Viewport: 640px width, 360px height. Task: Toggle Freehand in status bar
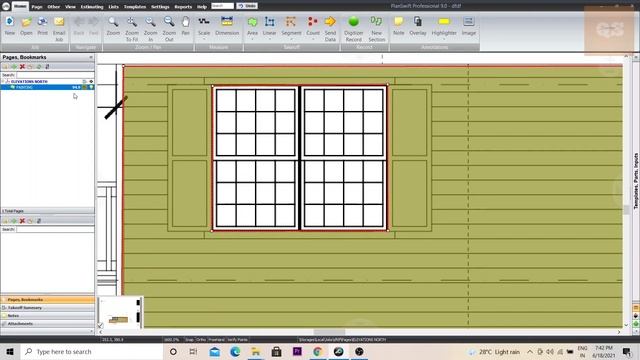[216, 340]
